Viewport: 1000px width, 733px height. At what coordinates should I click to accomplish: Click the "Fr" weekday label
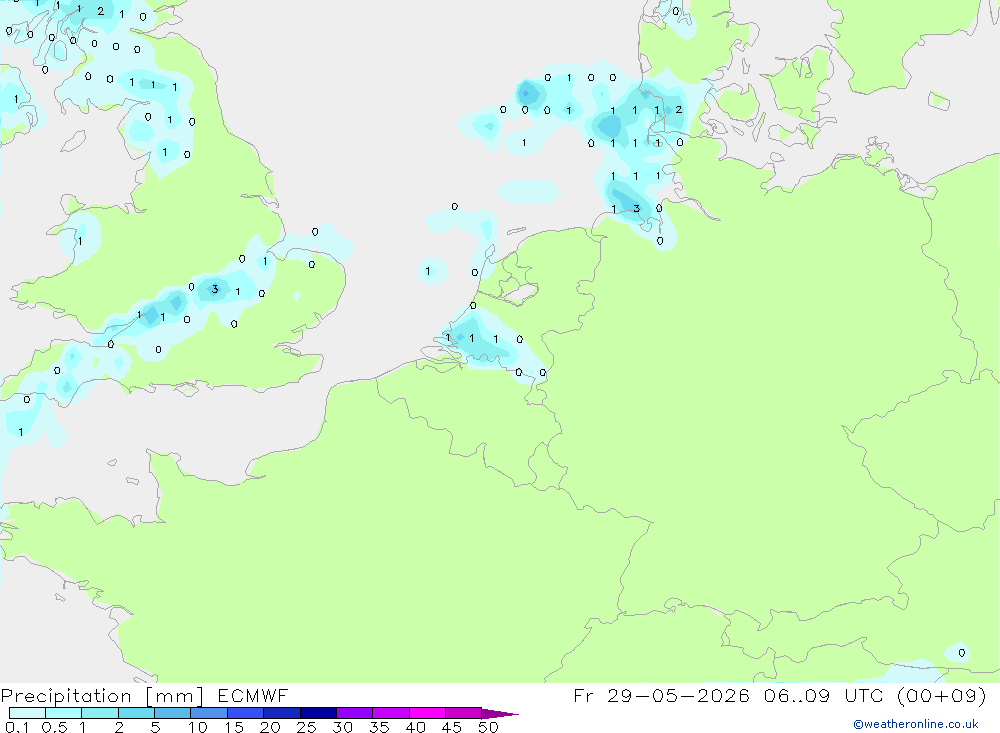pyautogui.click(x=583, y=695)
